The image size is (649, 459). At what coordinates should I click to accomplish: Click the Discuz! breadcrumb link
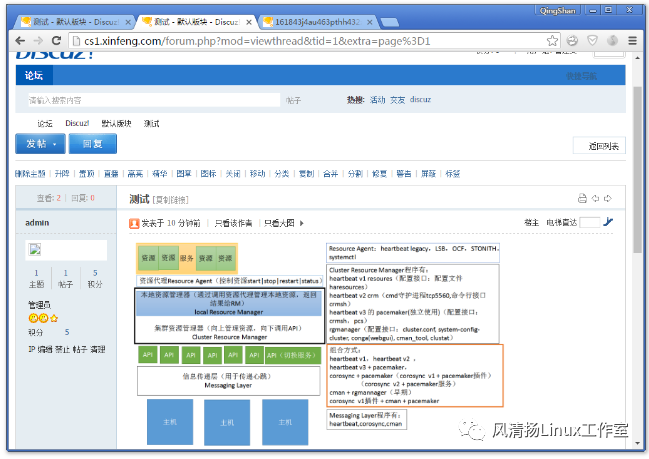click(77, 123)
